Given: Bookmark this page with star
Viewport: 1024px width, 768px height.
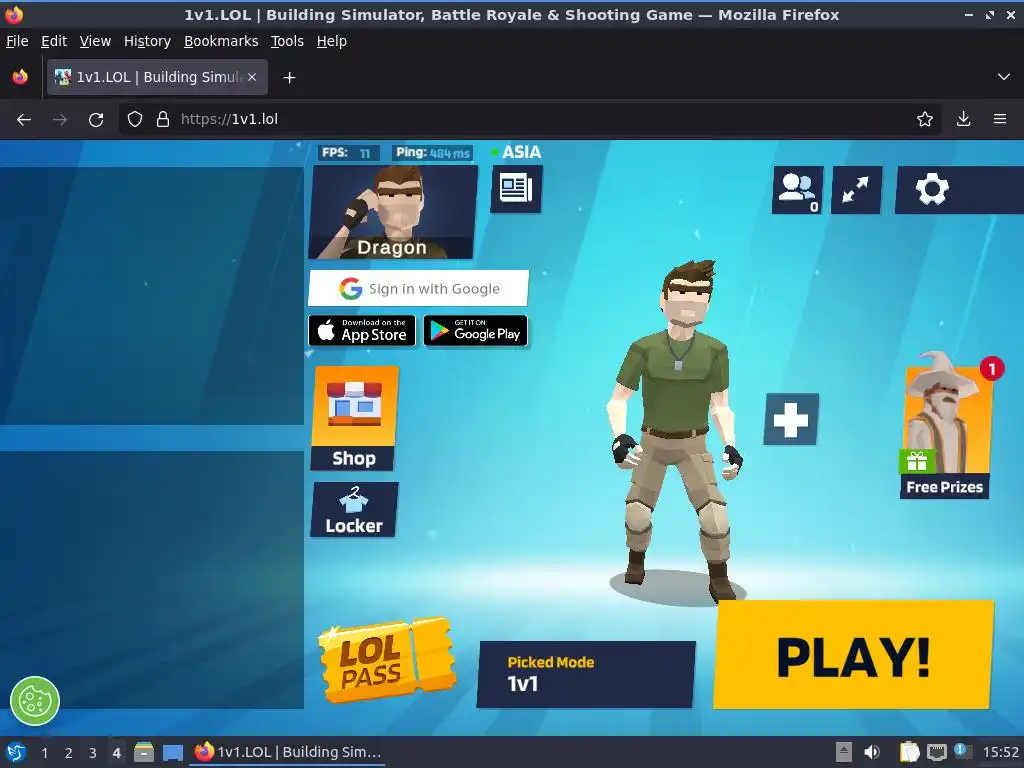Looking at the screenshot, I should click(925, 119).
